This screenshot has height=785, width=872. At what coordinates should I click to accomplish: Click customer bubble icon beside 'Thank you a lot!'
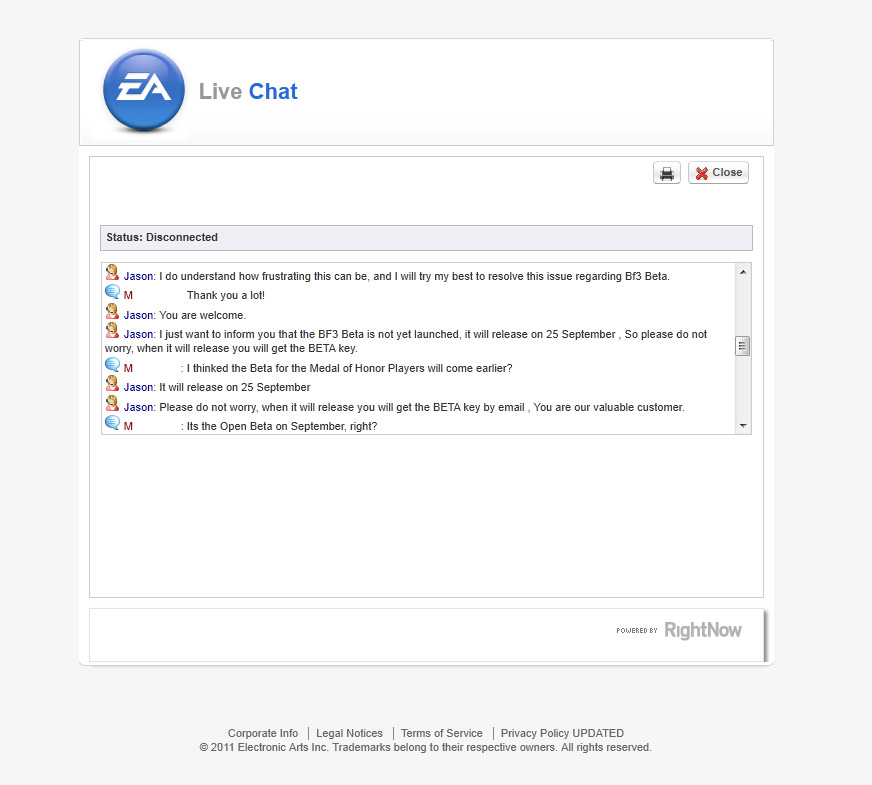click(x=112, y=292)
